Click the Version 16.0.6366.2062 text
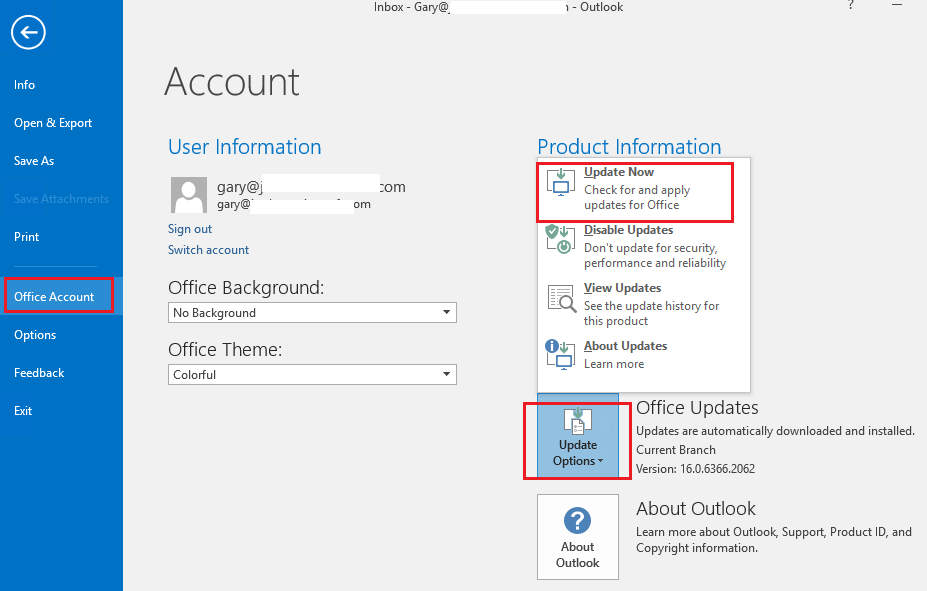927x591 pixels. [695, 469]
